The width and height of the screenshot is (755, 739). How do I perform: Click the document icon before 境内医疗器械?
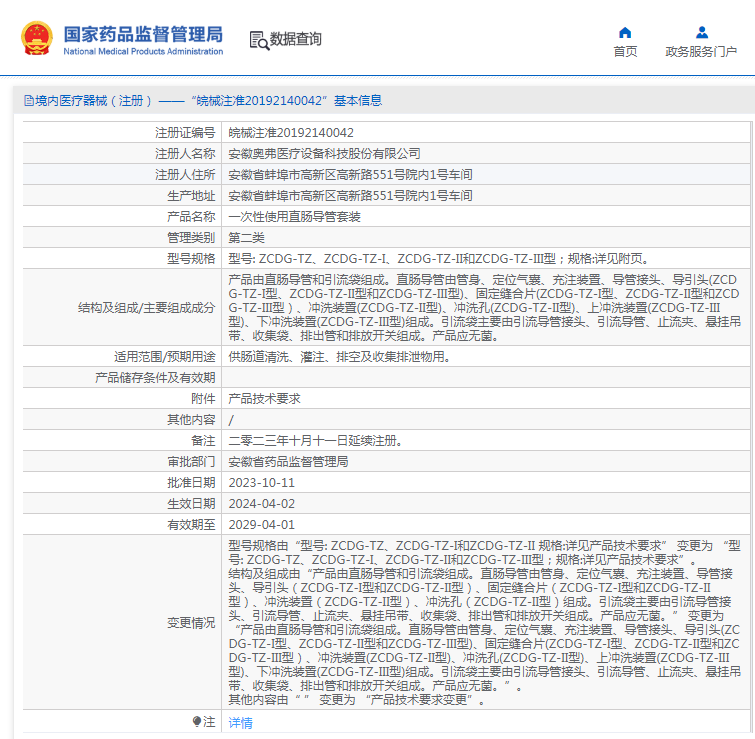[x=29, y=101]
